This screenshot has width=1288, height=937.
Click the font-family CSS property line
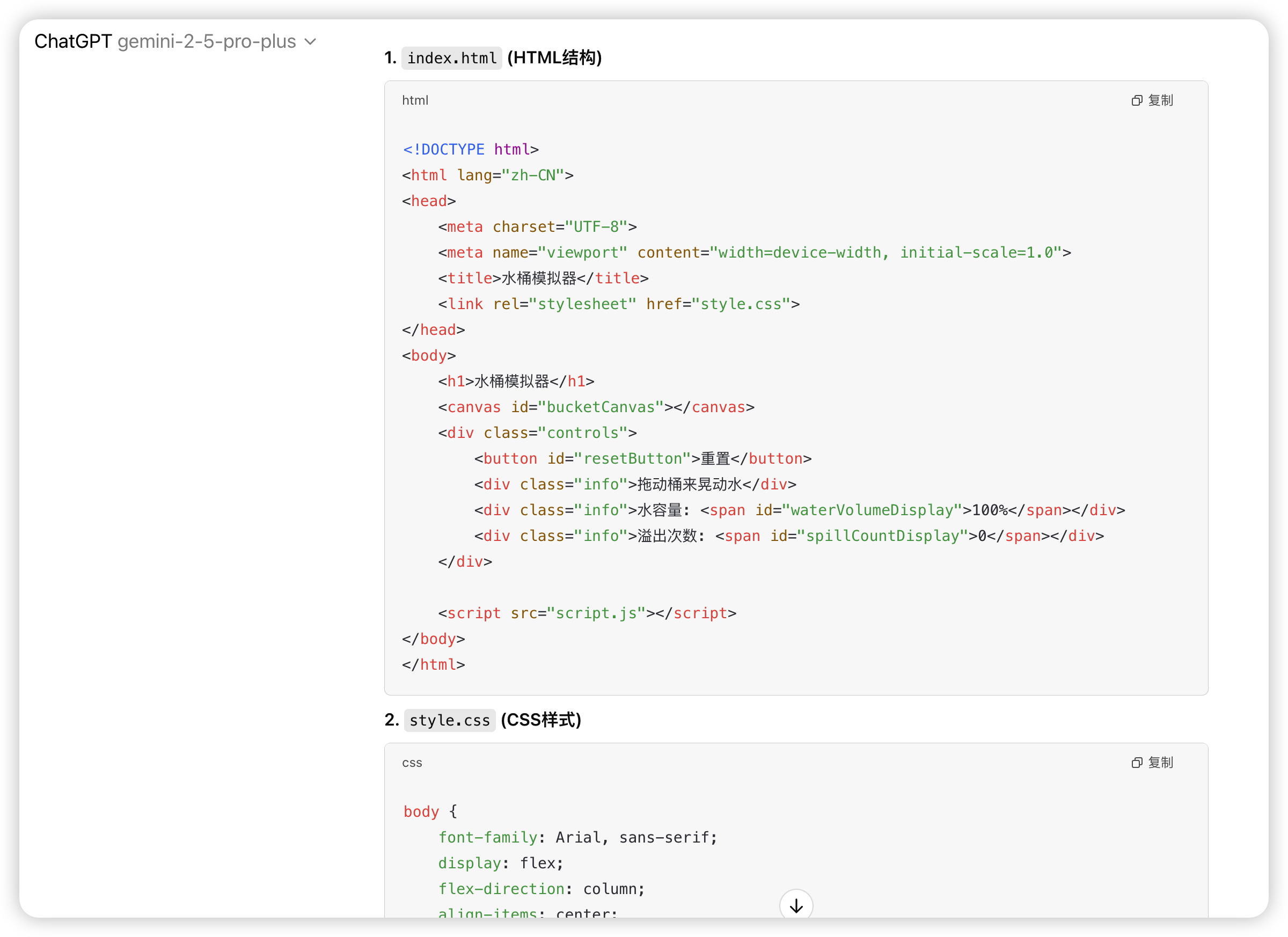tap(577, 838)
